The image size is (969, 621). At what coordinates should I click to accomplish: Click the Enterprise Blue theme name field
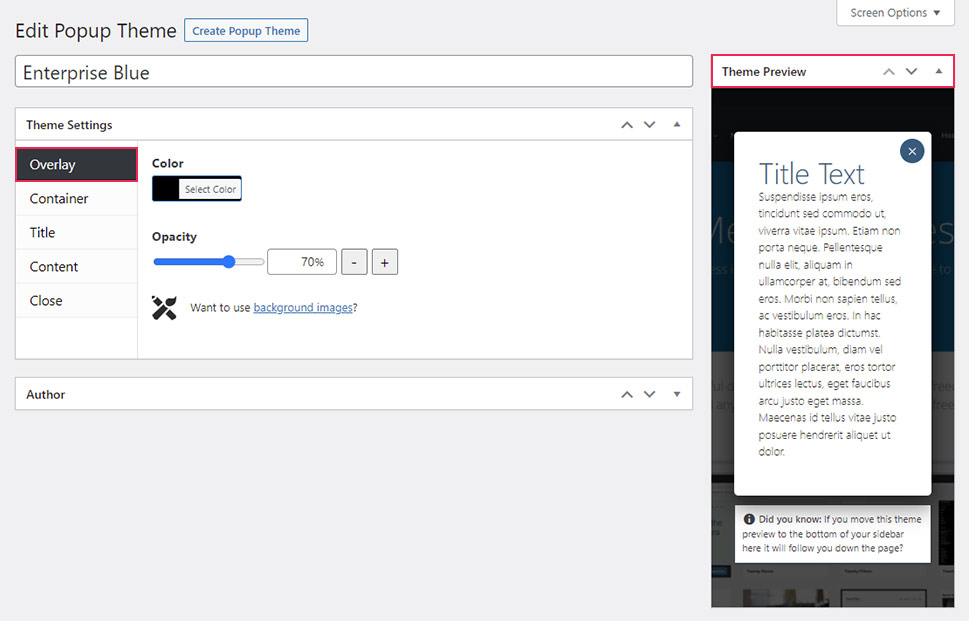pos(354,72)
